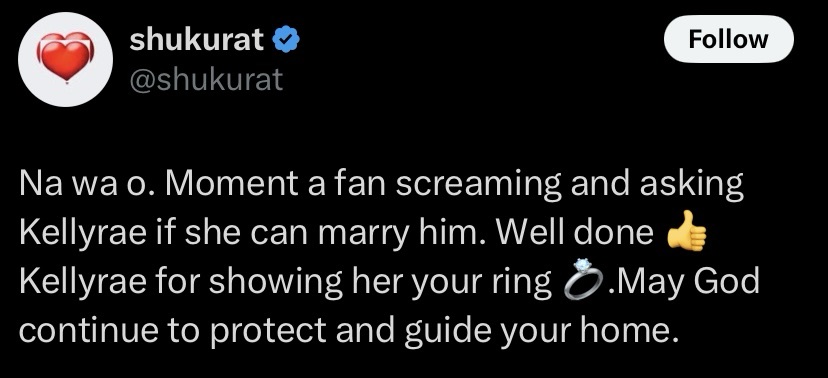Viewport: 828px width, 378px height.
Task: Click the Follow button
Action: (x=728, y=39)
